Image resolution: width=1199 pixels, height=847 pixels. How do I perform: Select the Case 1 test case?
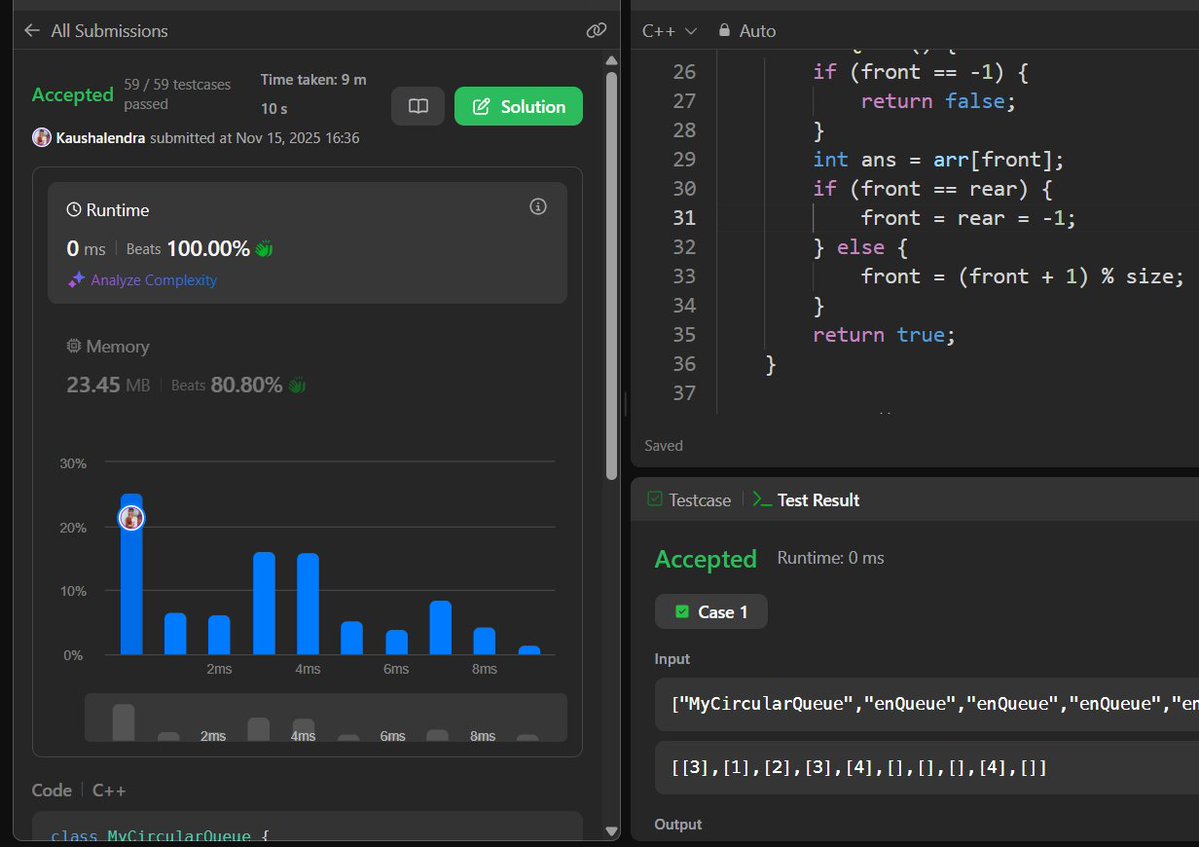click(711, 611)
